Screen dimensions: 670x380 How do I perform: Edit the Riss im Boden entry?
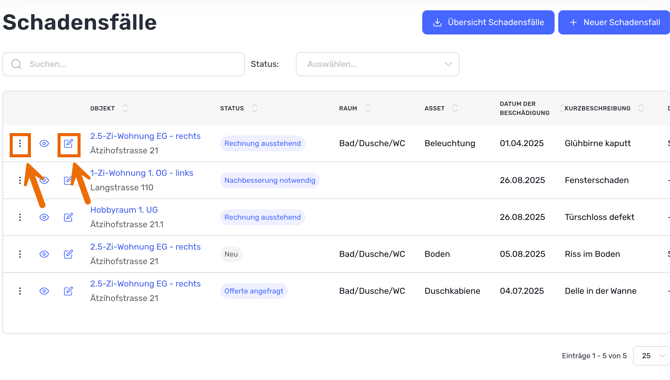tap(68, 254)
